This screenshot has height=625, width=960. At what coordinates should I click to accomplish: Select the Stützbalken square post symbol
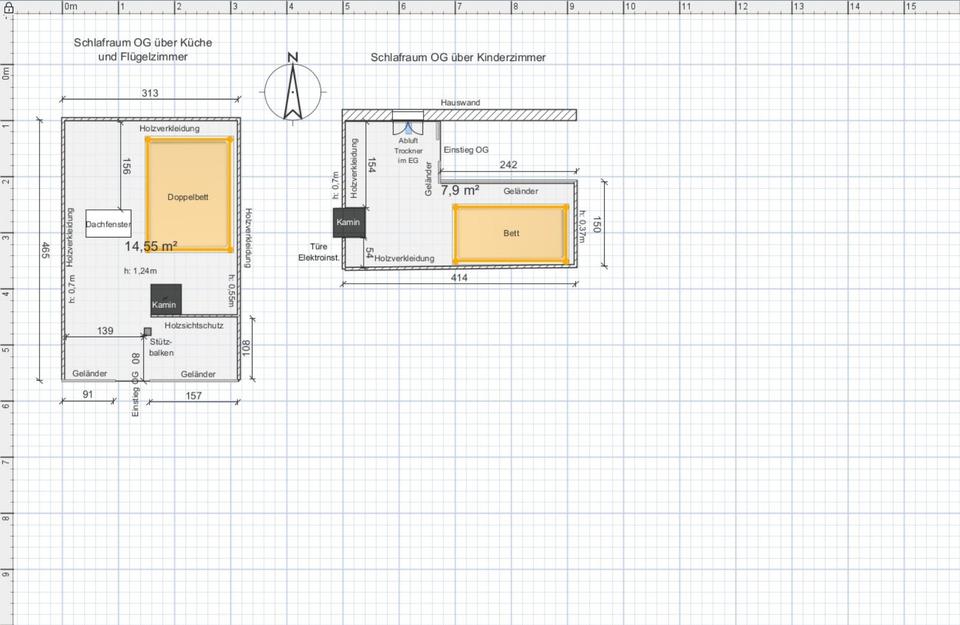(148, 331)
